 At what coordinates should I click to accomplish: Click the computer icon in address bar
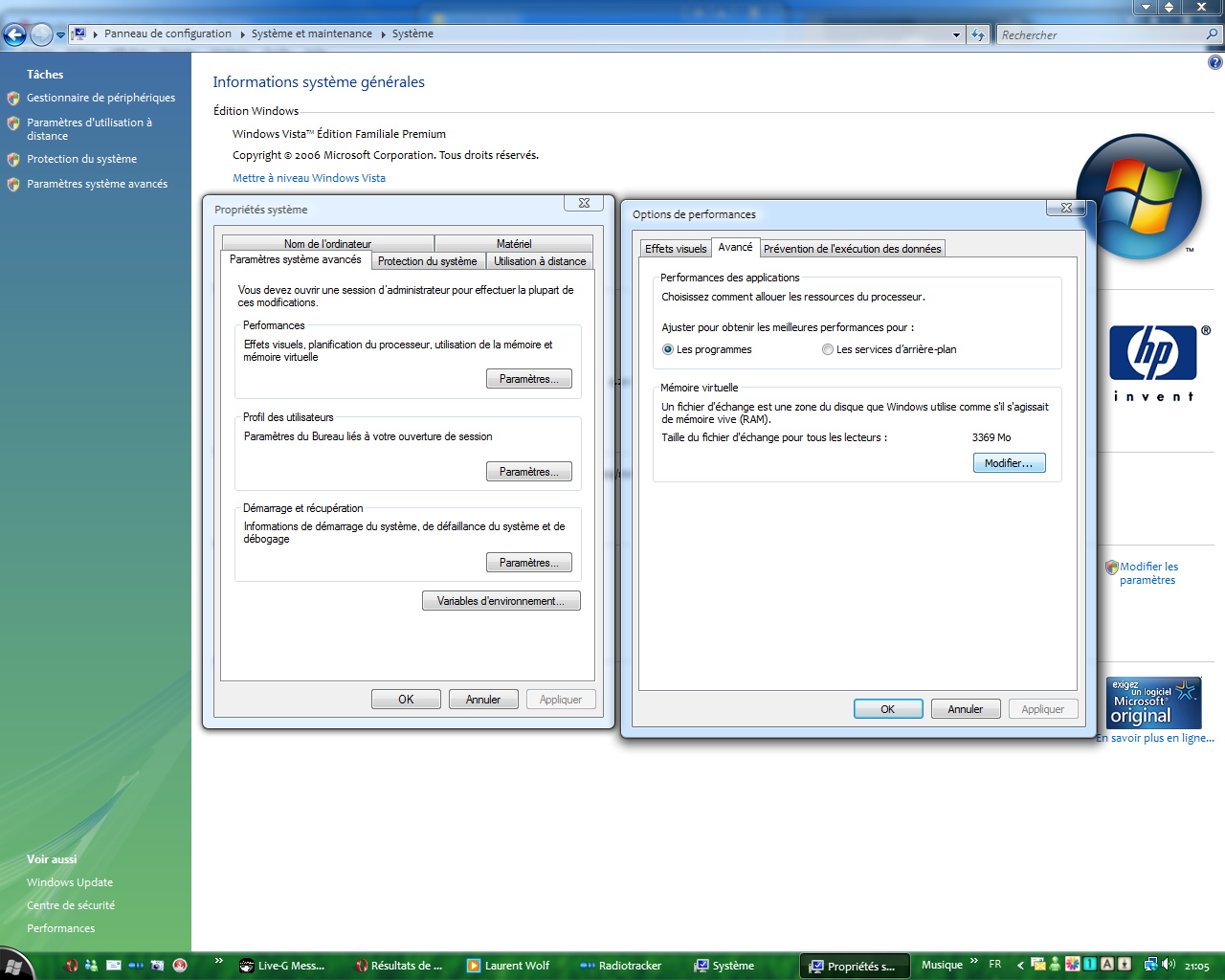79,33
